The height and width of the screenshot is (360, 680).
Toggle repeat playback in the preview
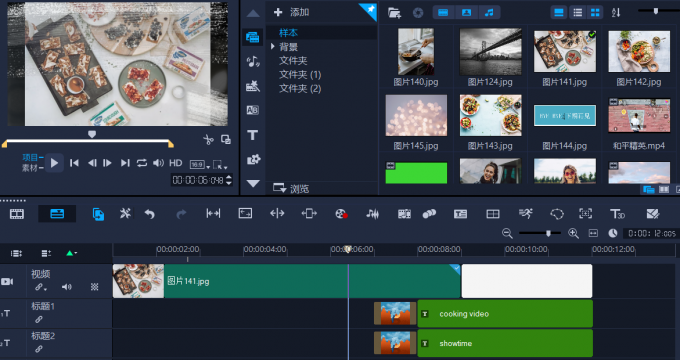click(x=142, y=163)
